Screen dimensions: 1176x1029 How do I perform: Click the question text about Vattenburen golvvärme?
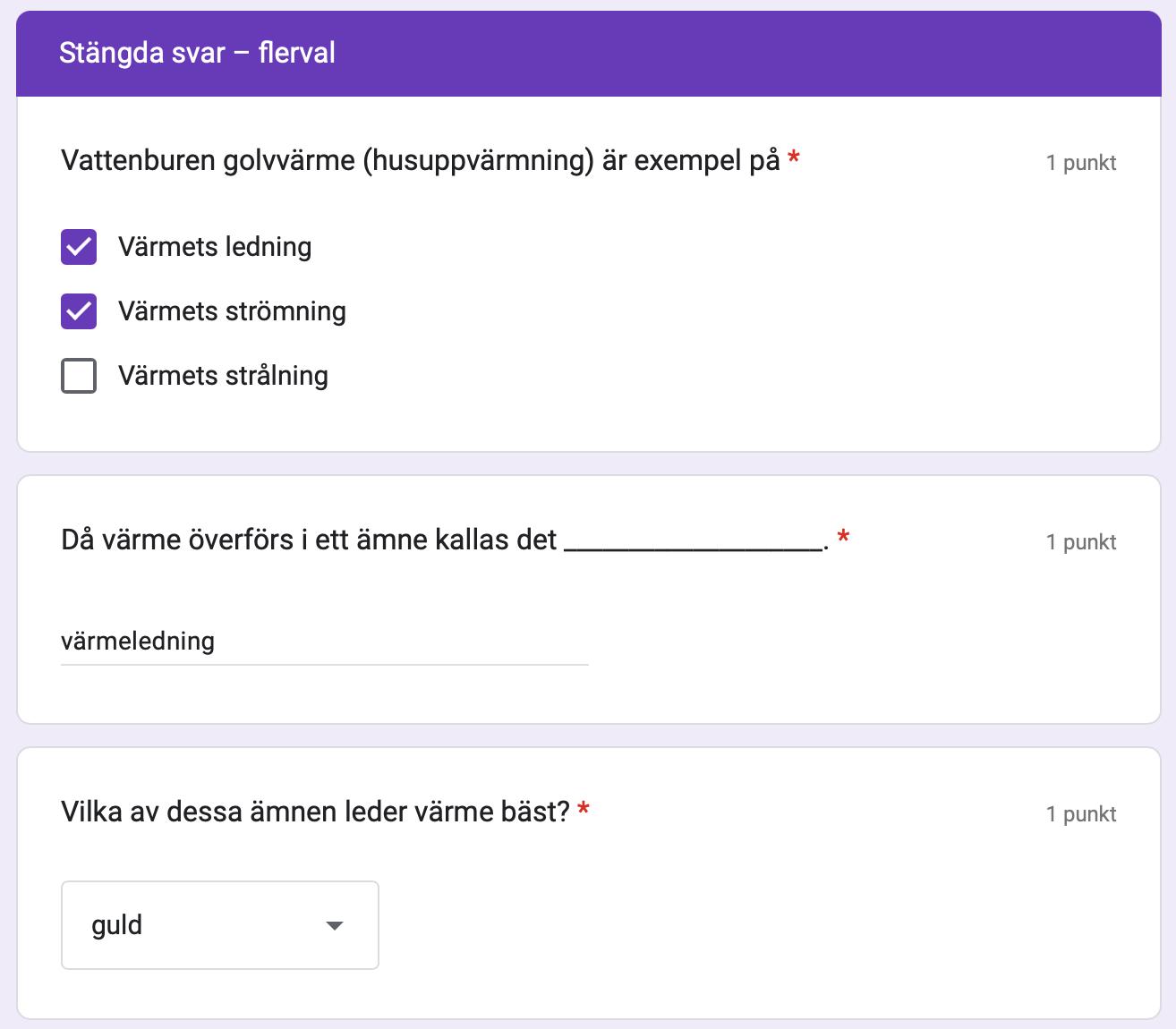click(420, 161)
